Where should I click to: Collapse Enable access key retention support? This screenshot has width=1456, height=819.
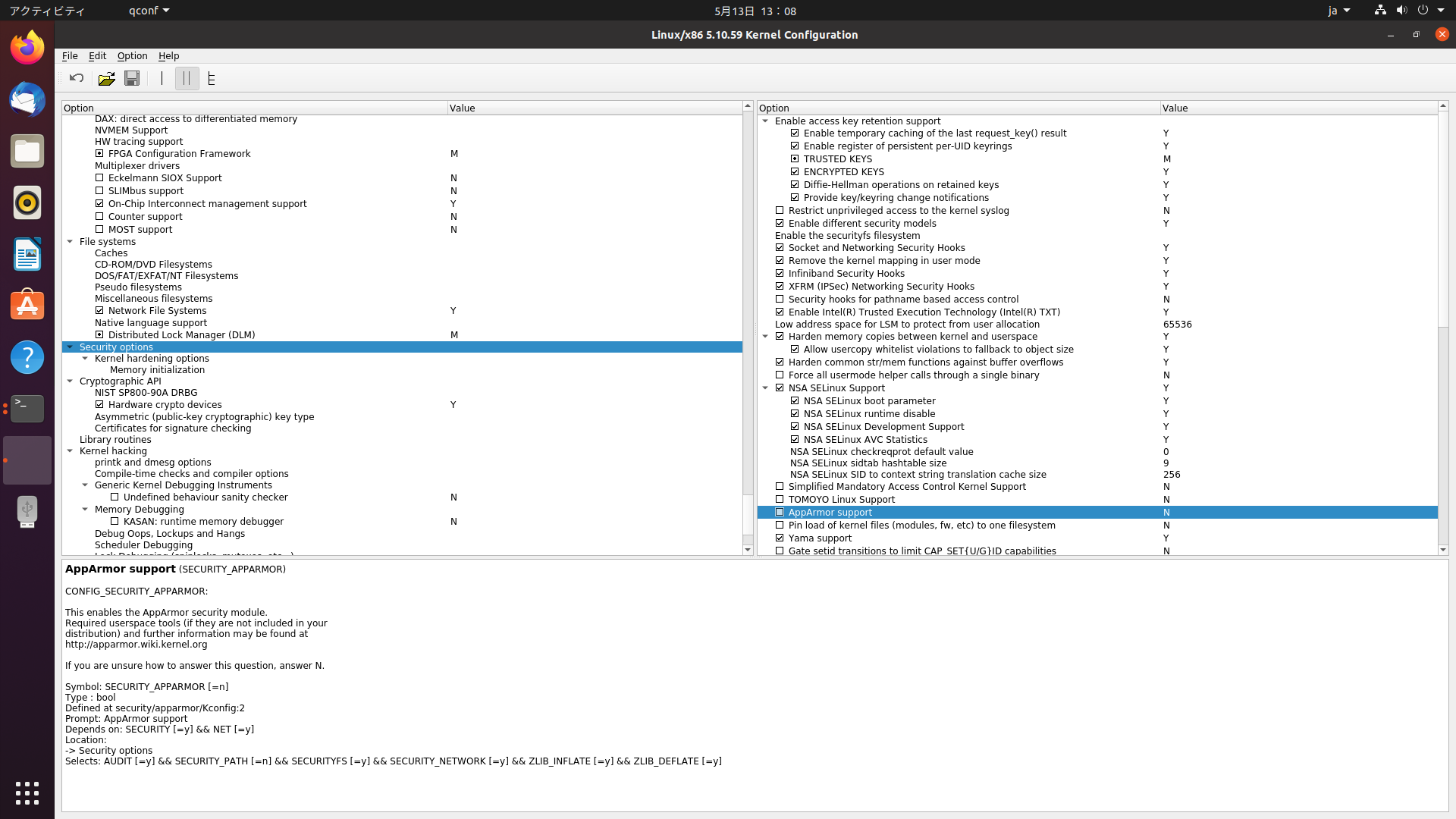(x=765, y=121)
